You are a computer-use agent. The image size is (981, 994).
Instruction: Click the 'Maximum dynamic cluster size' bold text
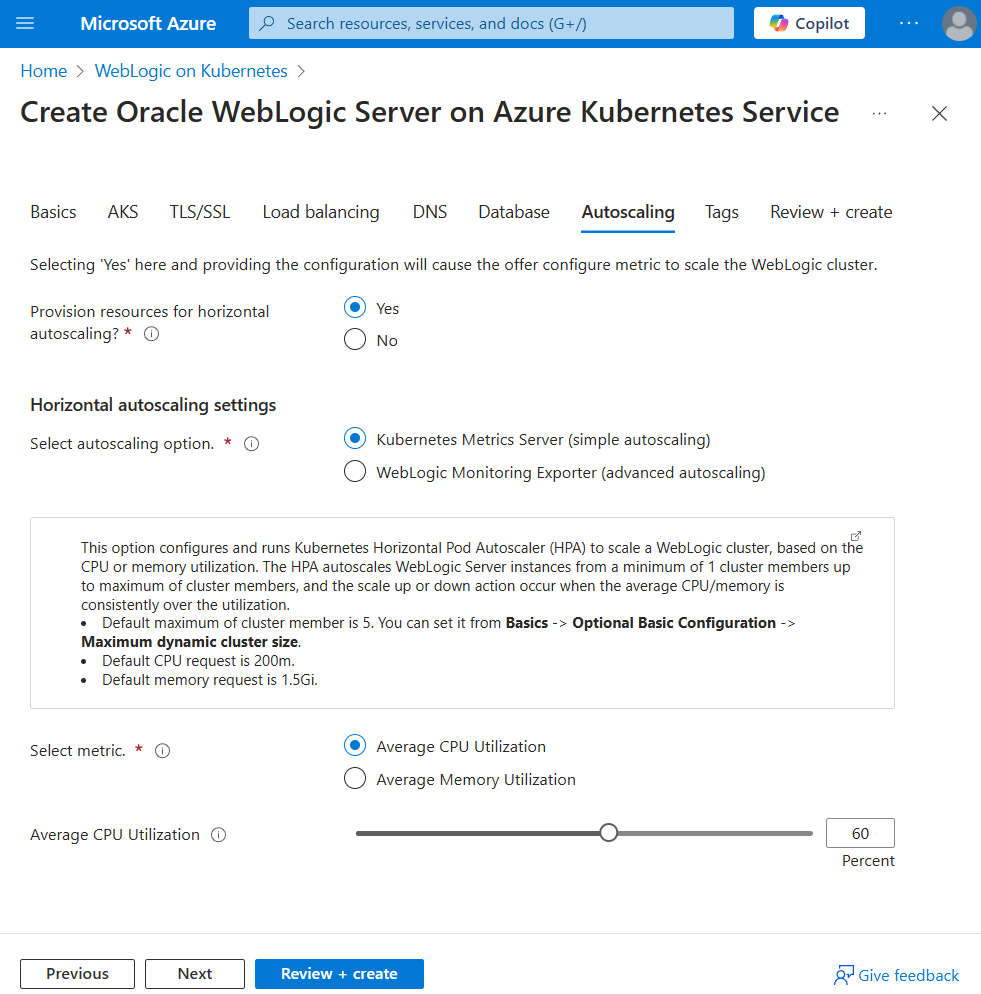190,642
